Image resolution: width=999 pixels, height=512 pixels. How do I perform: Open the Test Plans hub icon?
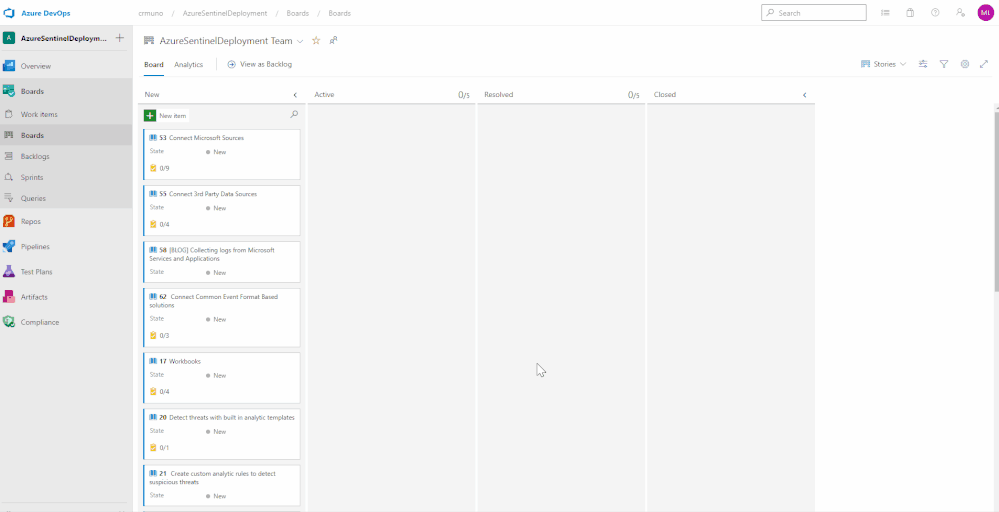pyautogui.click(x=9, y=272)
